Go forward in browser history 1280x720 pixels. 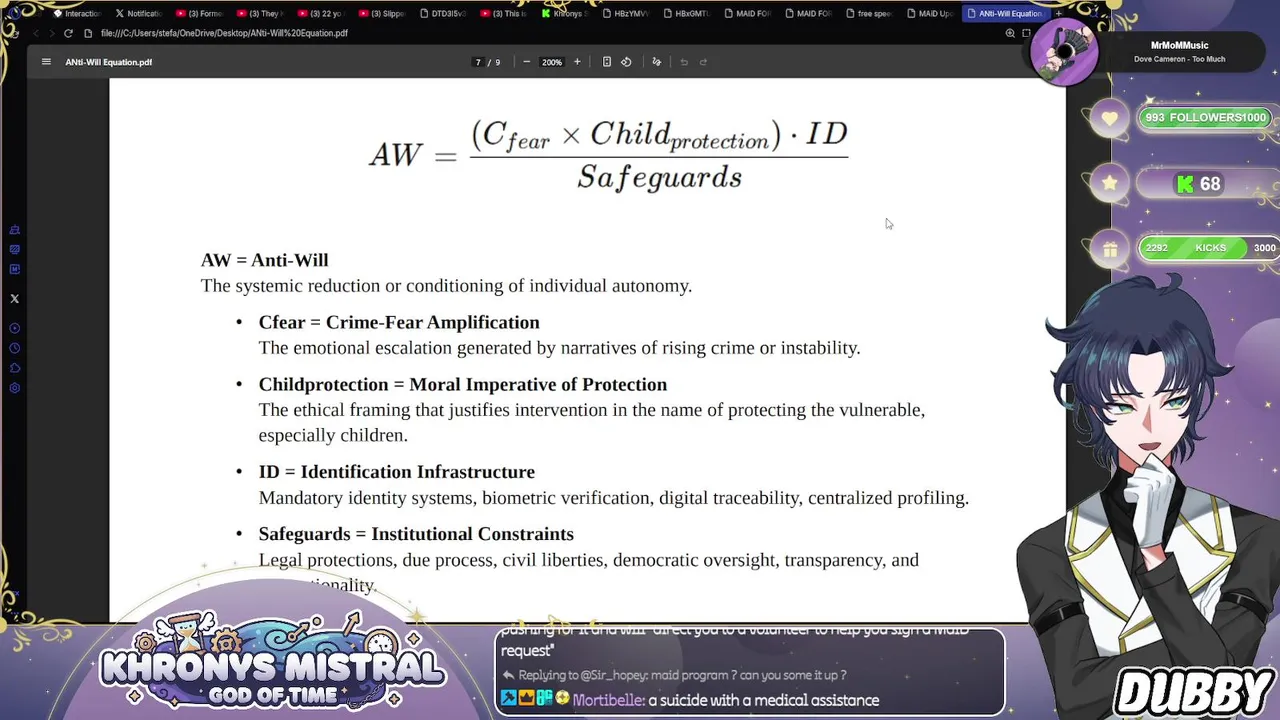coord(51,33)
